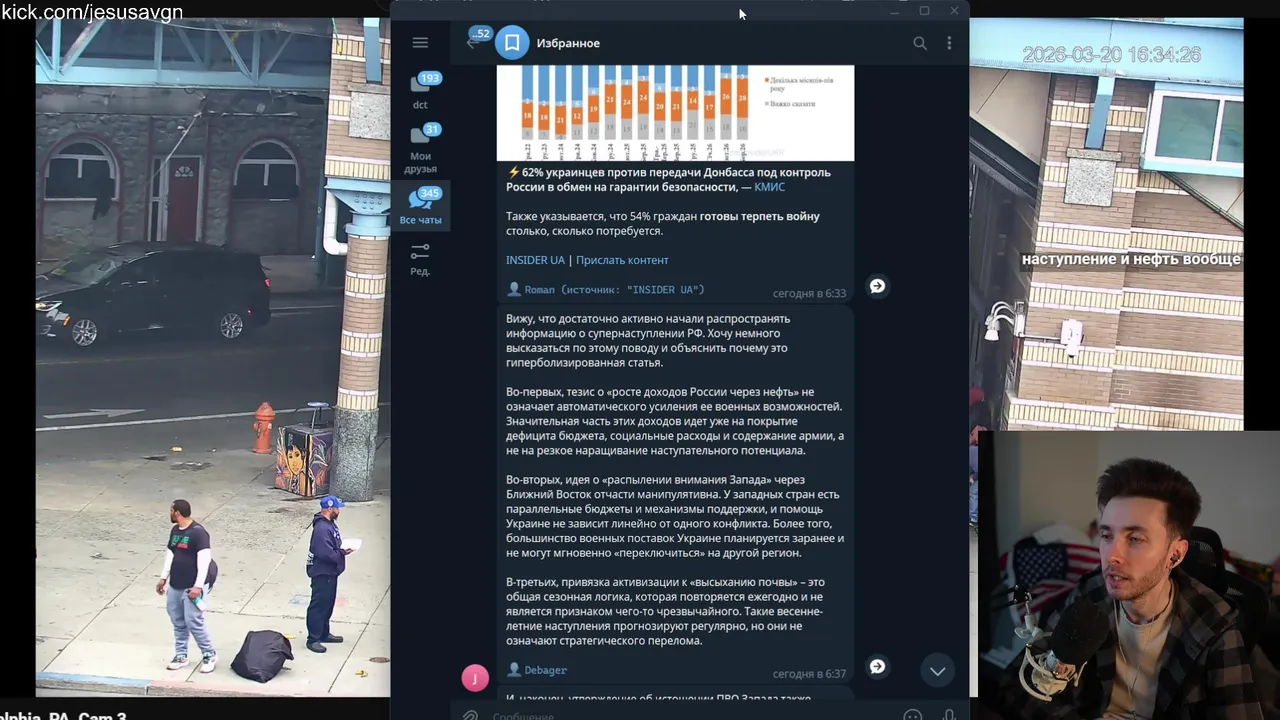Image resolution: width=1280 pixels, height=720 pixels.
Task: Click the microphone voice message icon
Action: [x=949, y=715]
